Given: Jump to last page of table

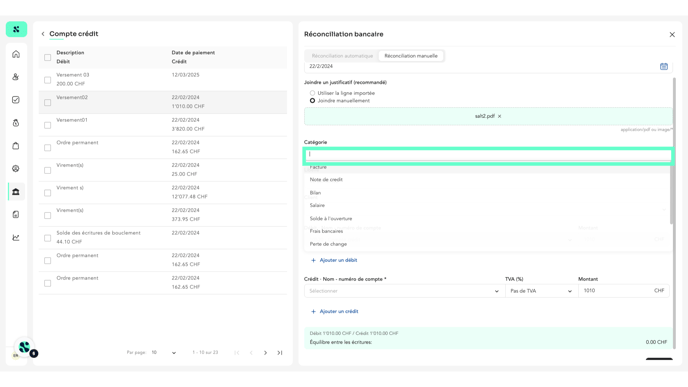Looking at the screenshot, I should [x=280, y=353].
